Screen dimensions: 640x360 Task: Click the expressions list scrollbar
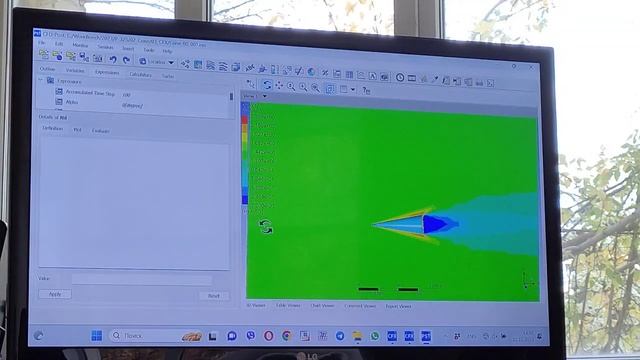tap(231, 97)
